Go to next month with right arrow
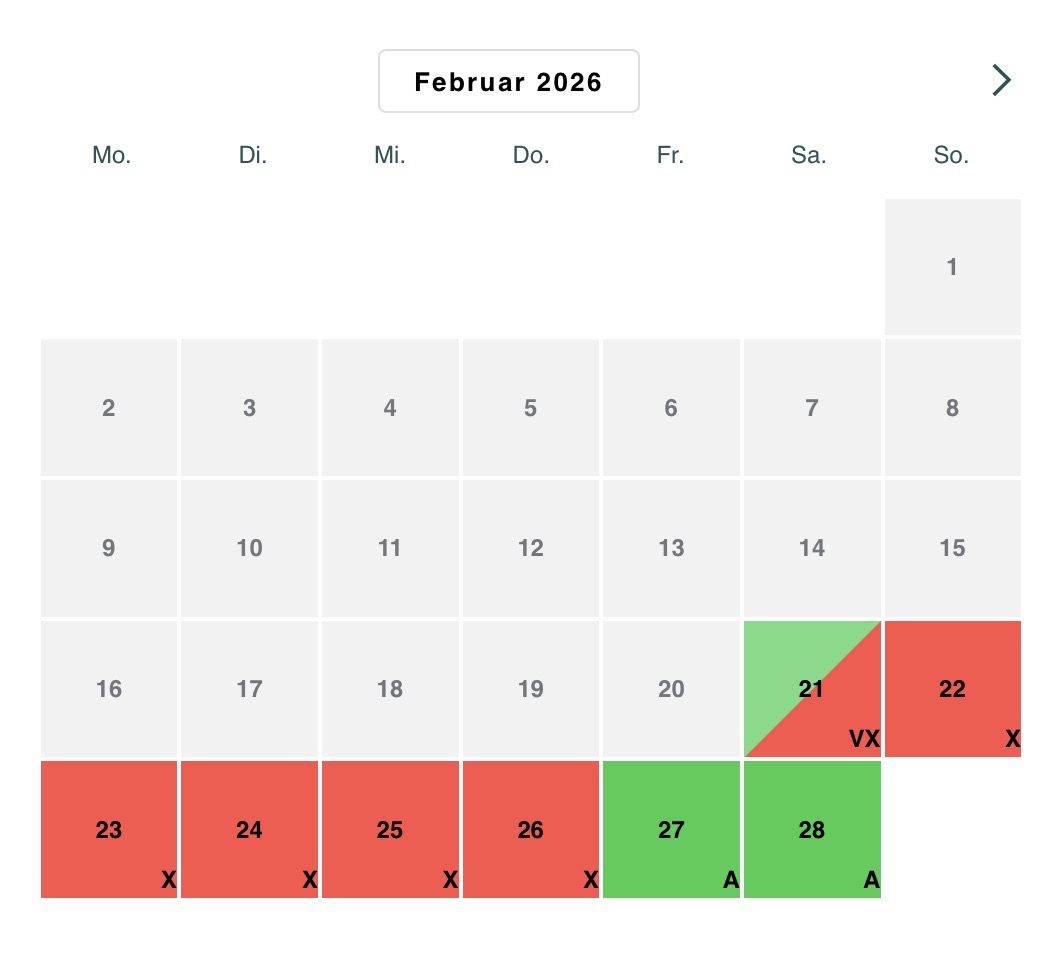The height and width of the screenshot is (954, 1057). pos(1001,80)
